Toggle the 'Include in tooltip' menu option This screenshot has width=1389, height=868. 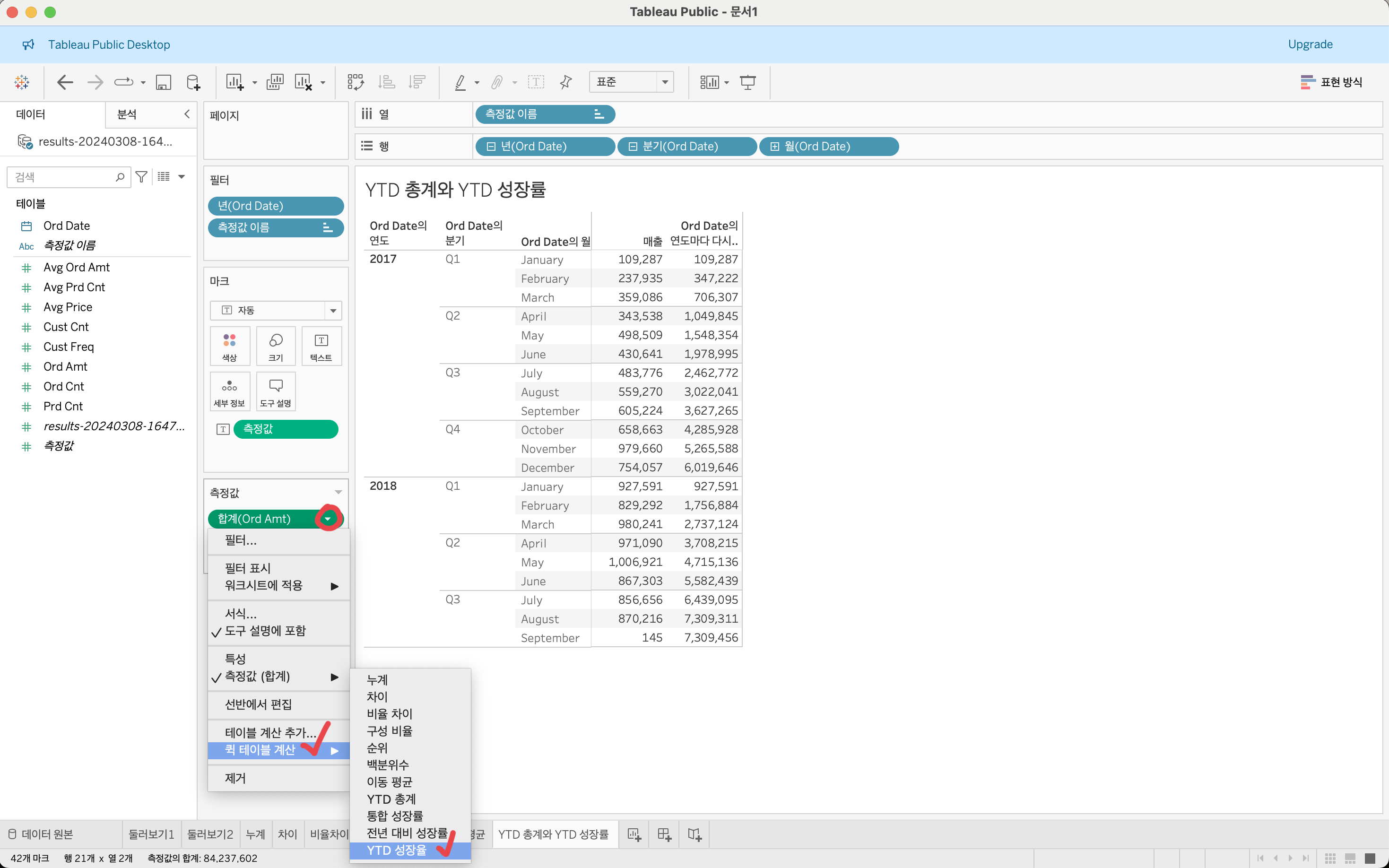[265, 630]
